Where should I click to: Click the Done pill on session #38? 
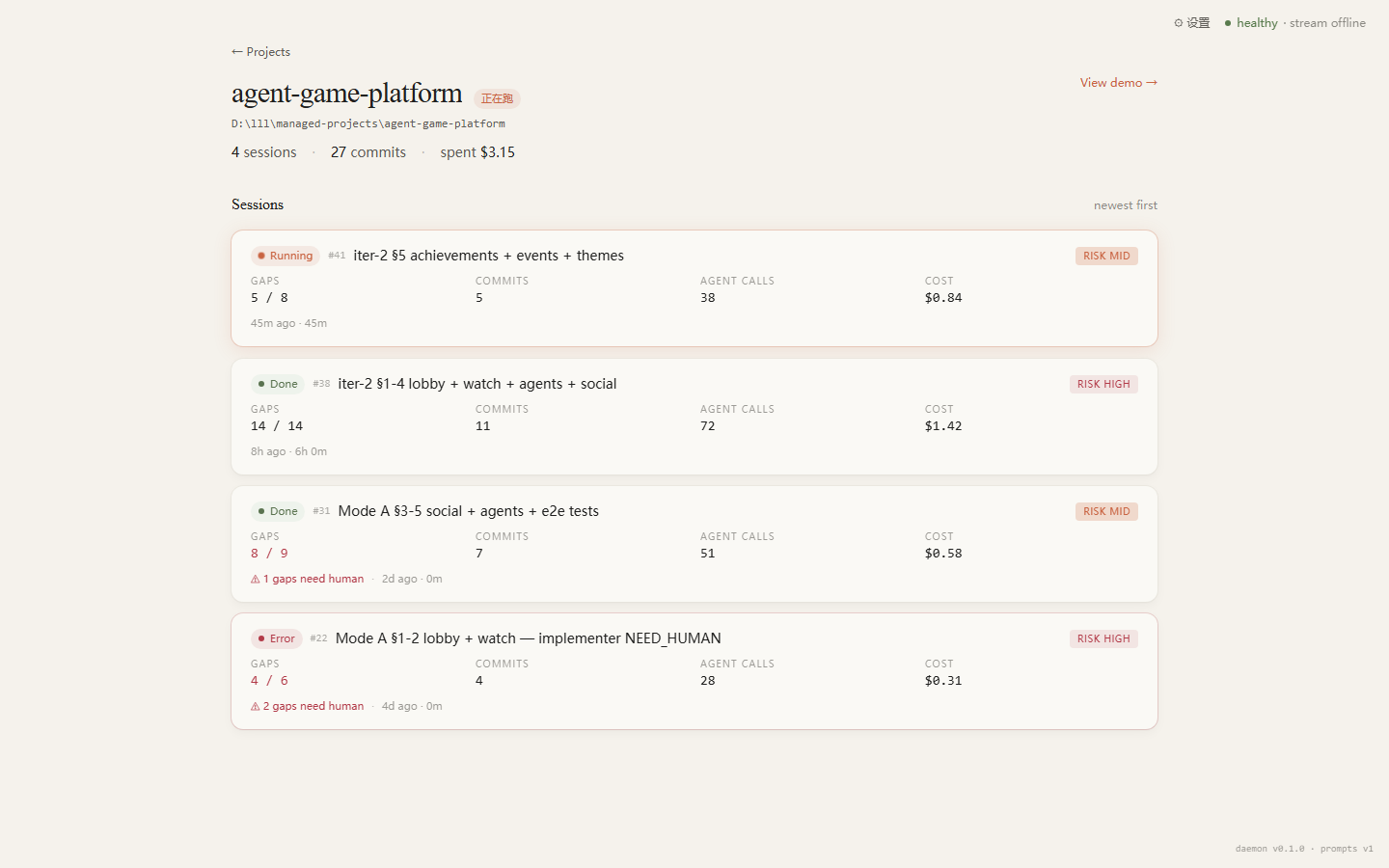pyautogui.click(x=278, y=384)
